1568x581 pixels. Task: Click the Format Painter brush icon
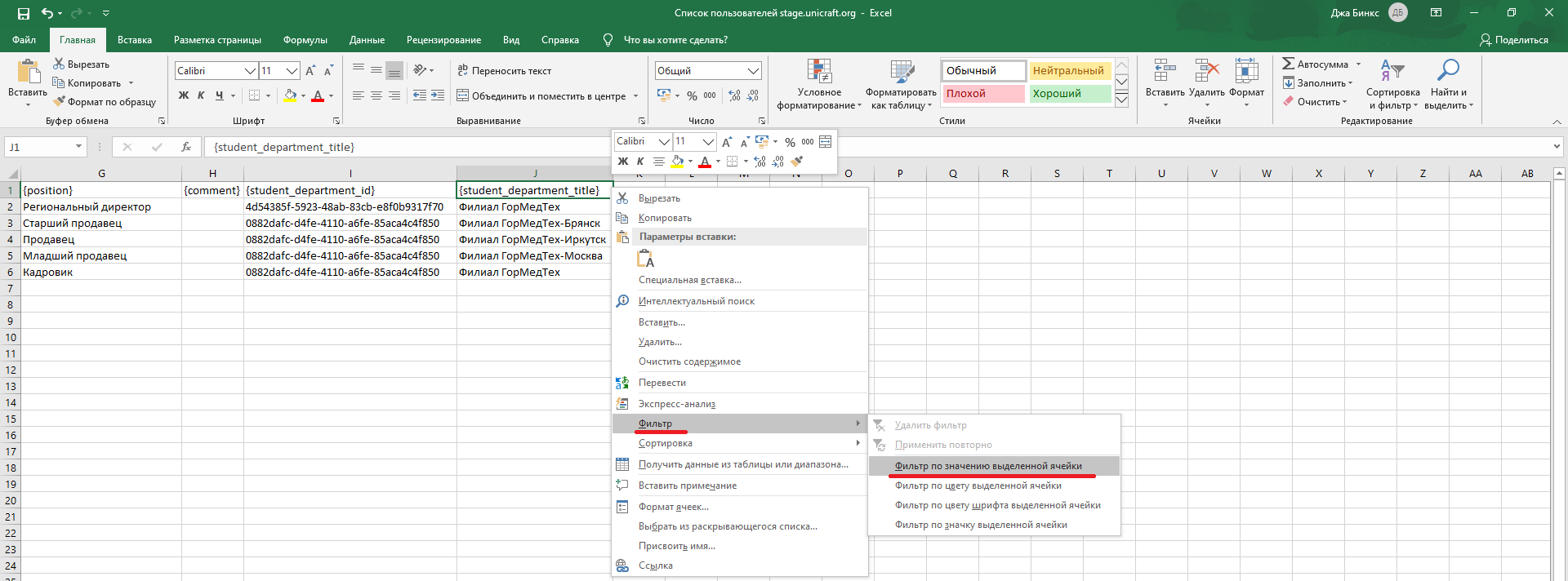60,102
